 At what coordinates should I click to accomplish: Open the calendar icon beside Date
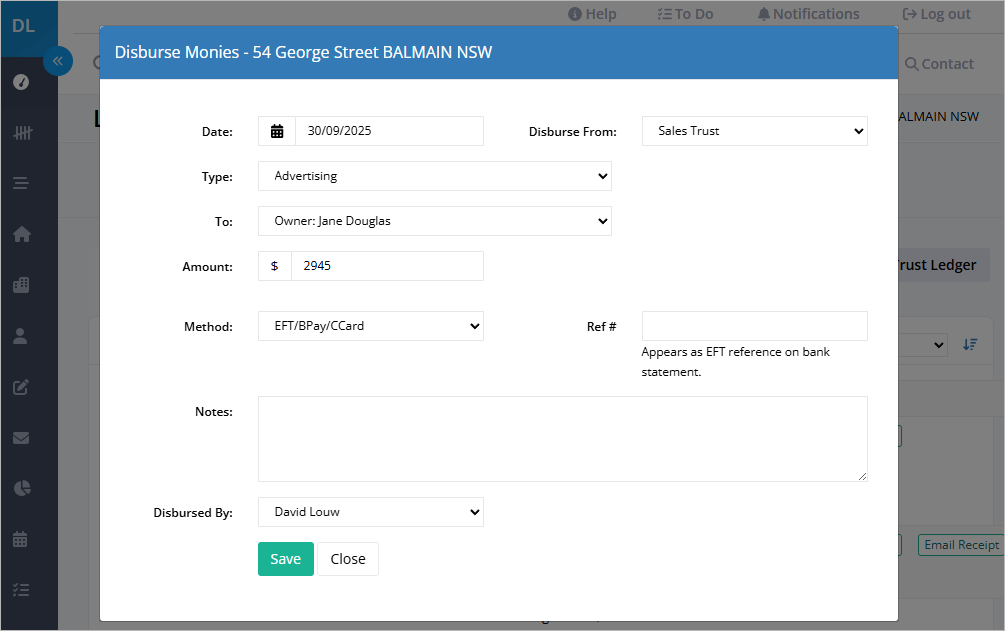click(277, 131)
